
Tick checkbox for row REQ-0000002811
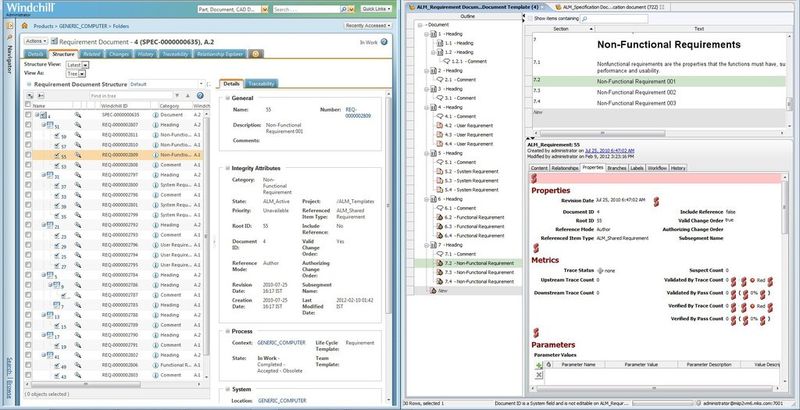coord(28,135)
